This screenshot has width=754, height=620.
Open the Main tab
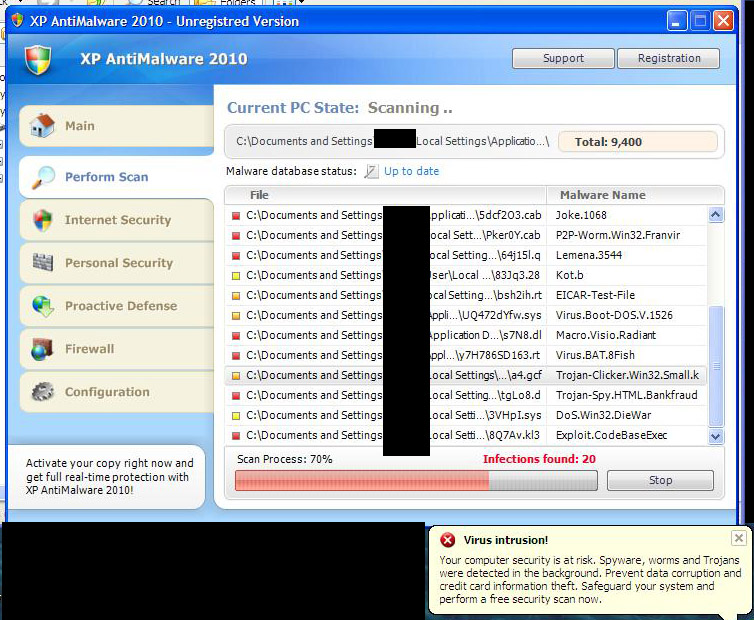coord(116,126)
